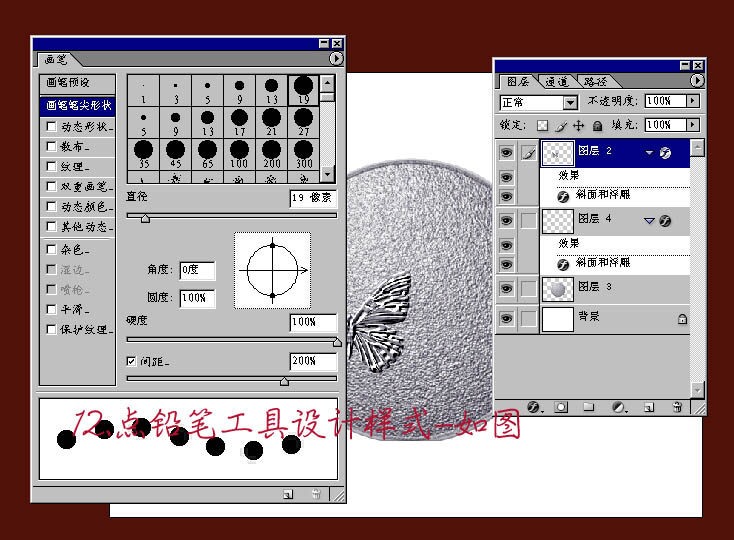
Task: Collapse effects list on 图层 4
Action: click(x=649, y=220)
